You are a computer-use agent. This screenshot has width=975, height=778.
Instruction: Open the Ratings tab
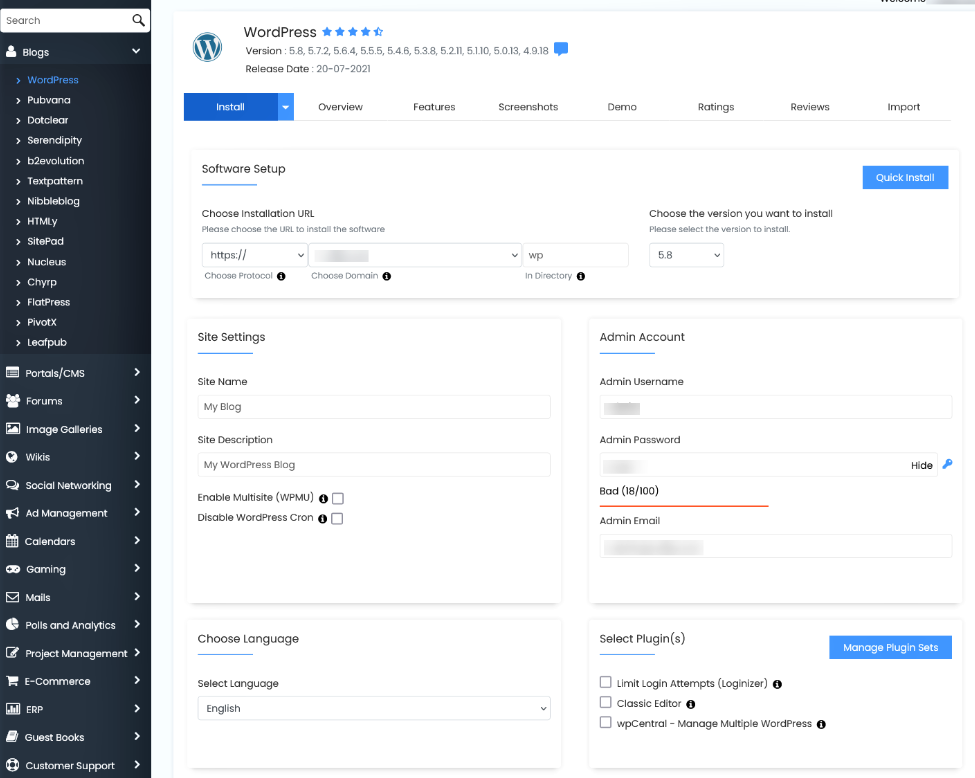pos(716,107)
